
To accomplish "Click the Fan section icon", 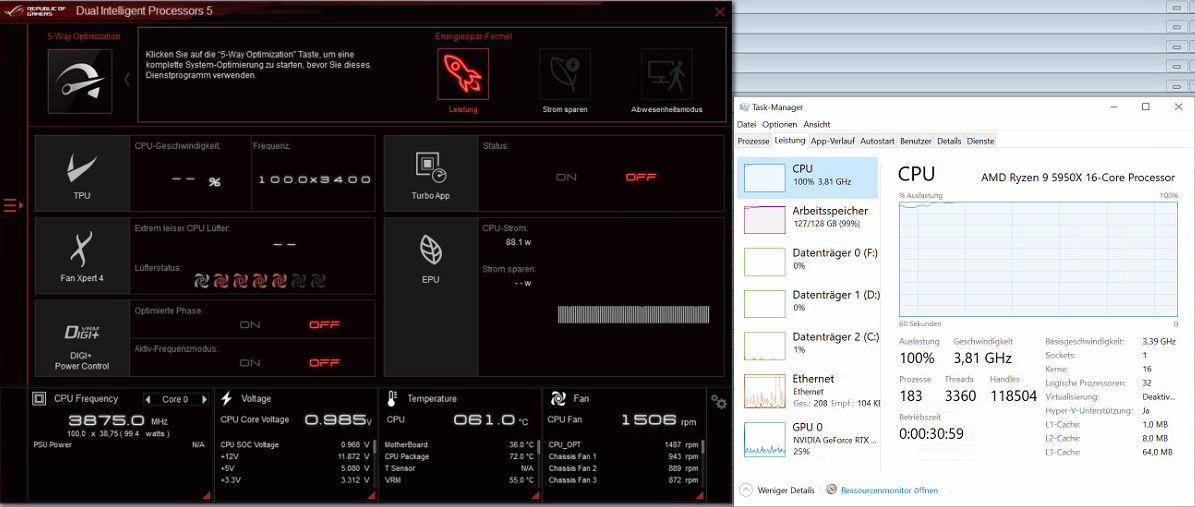I will click(558, 398).
